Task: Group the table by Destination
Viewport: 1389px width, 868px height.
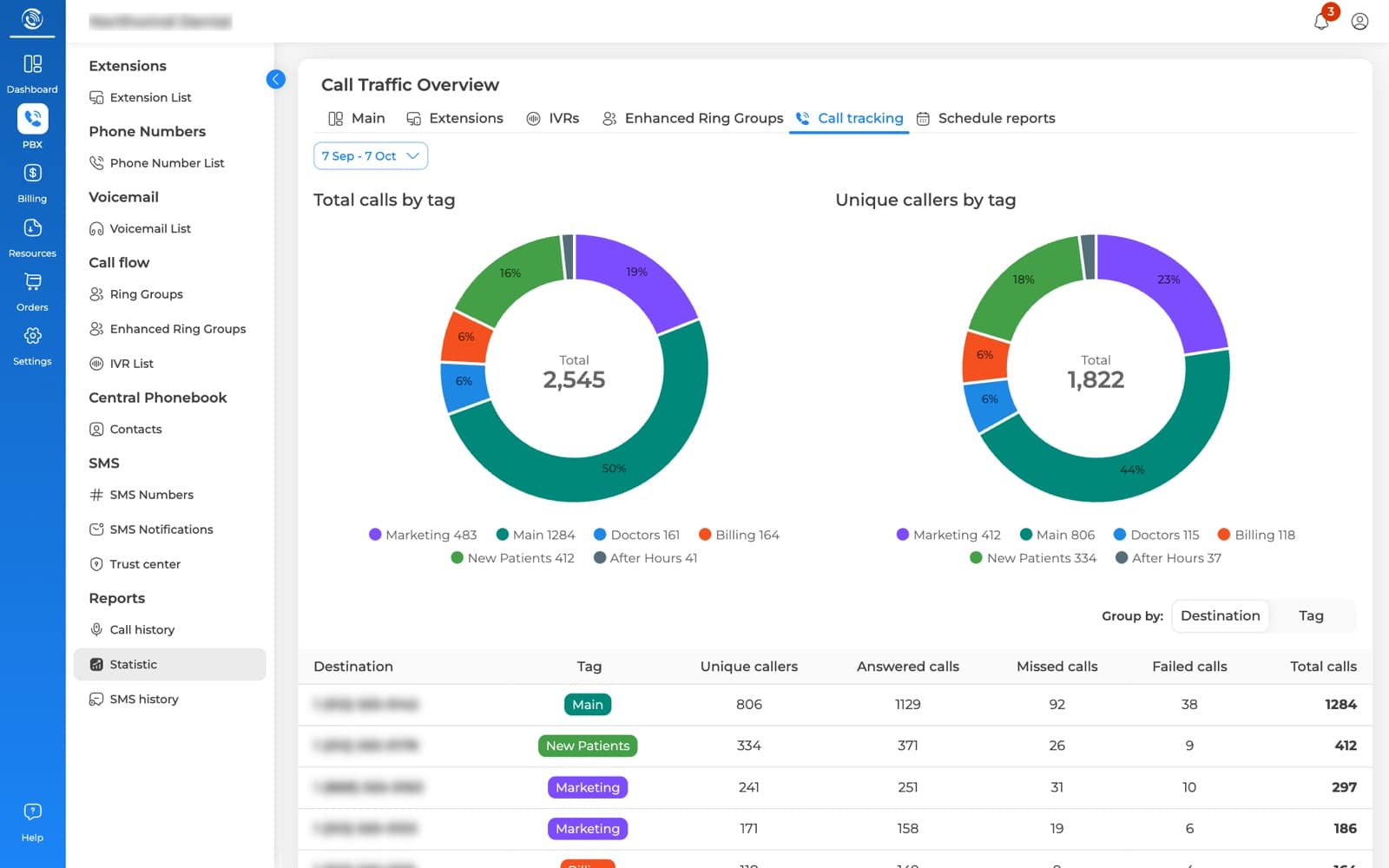Action: (x=1220, y=615)
